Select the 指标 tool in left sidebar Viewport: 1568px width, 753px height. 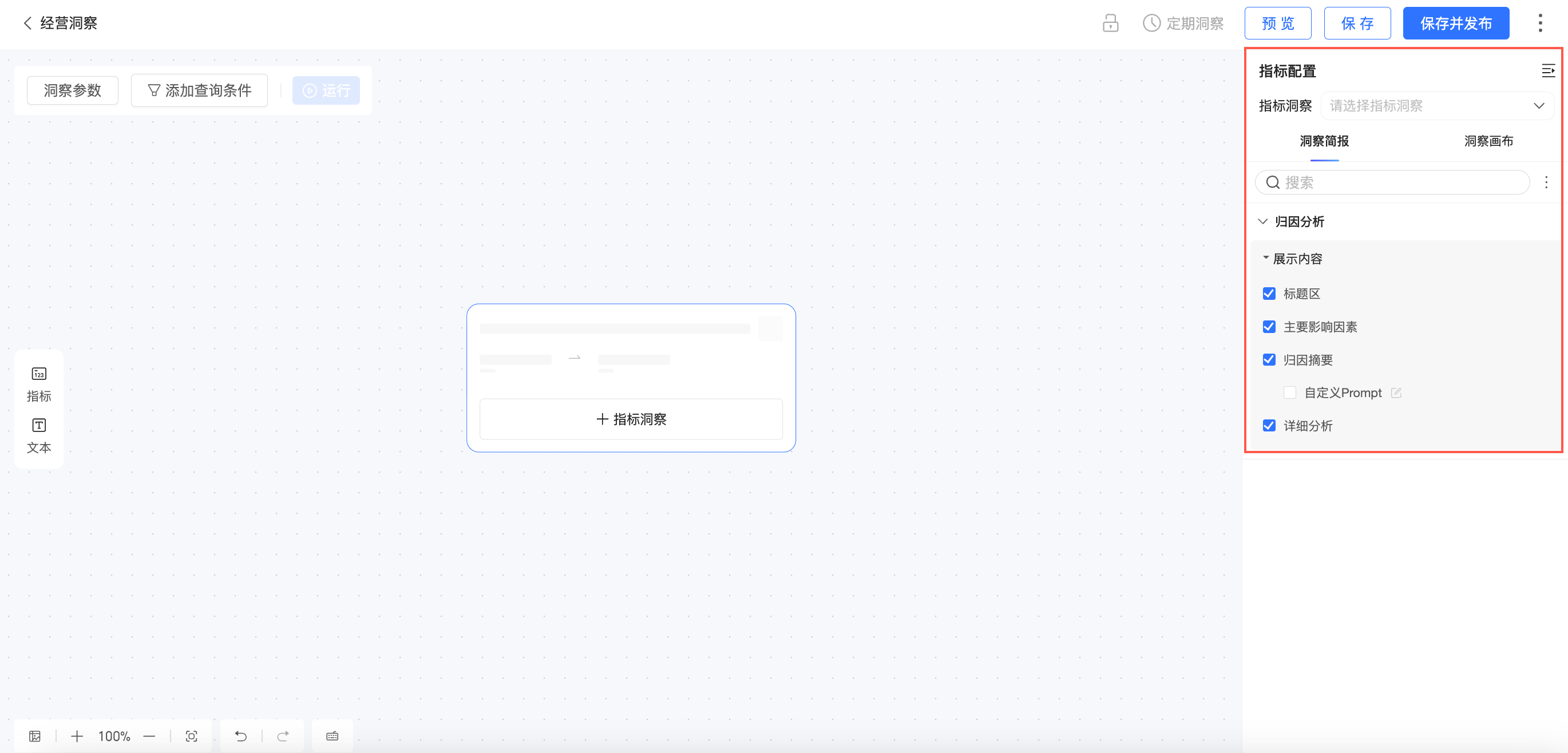39,383
